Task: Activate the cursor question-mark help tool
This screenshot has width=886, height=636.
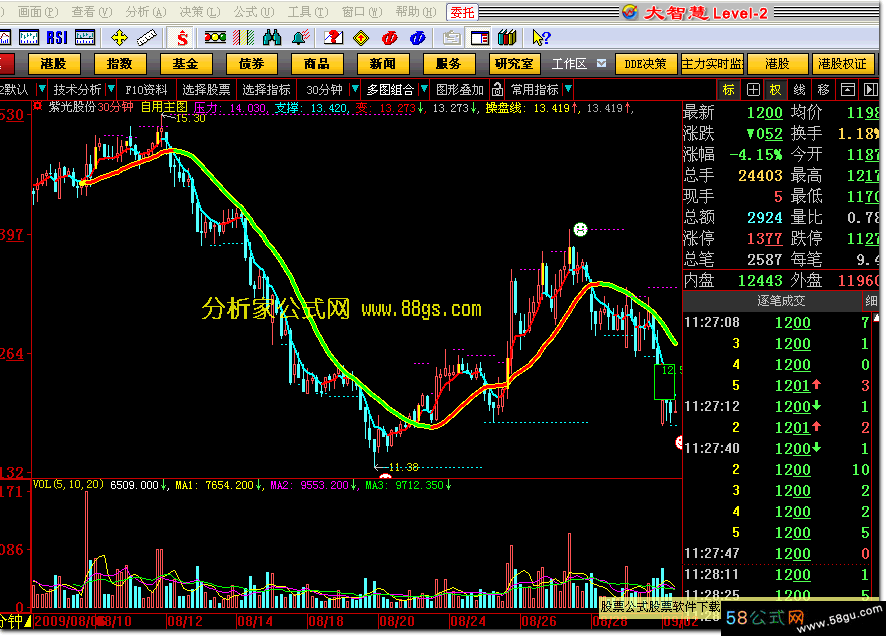Action: 541,38
